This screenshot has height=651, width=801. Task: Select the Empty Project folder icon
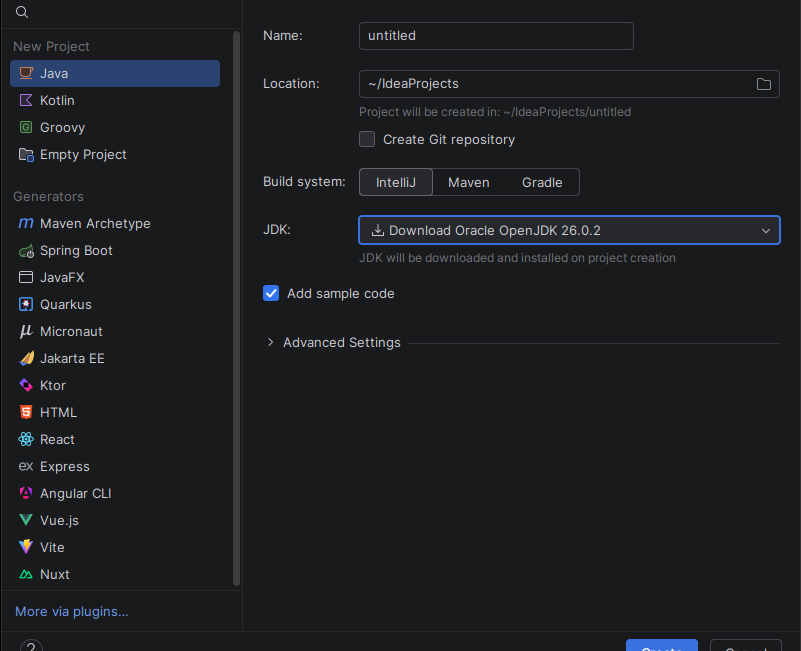point(26,154)
